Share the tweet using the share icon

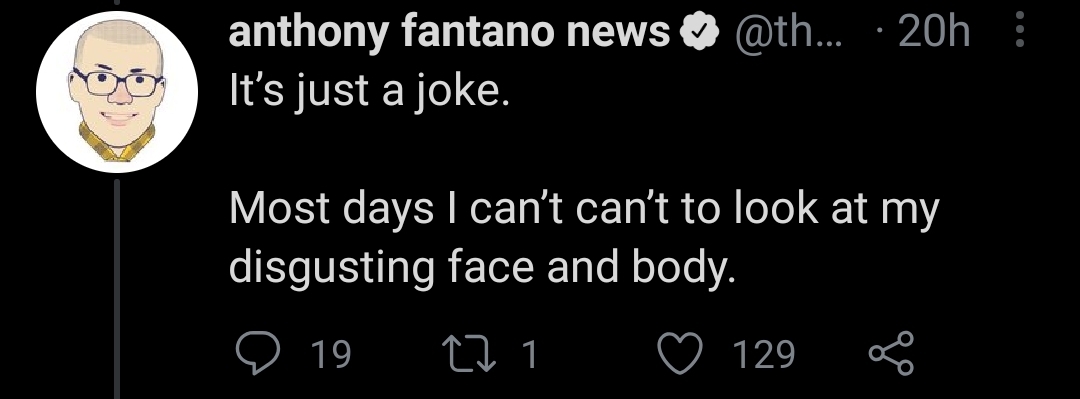coord(891,354)
